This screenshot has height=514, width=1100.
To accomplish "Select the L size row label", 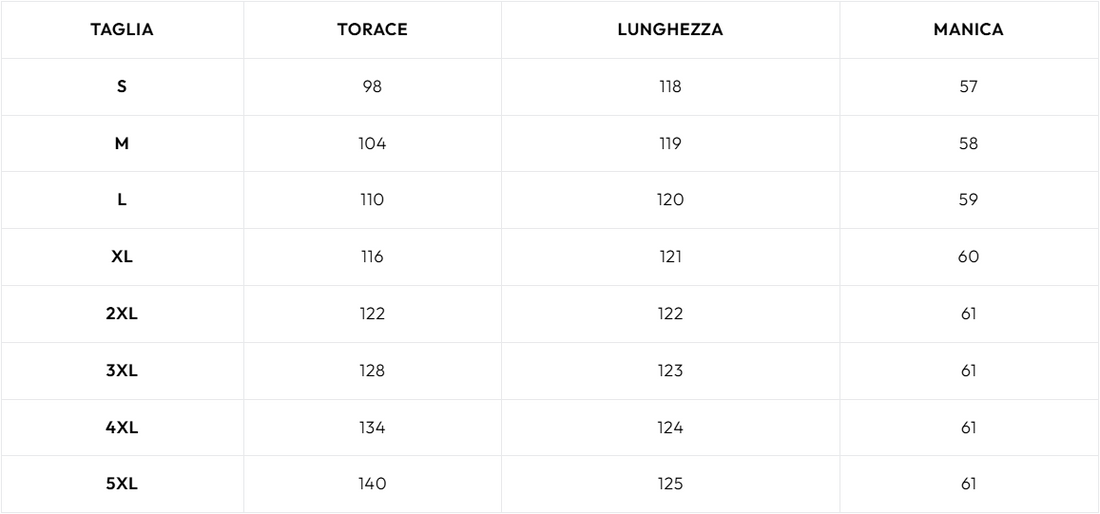I will [x=122, y=200].
